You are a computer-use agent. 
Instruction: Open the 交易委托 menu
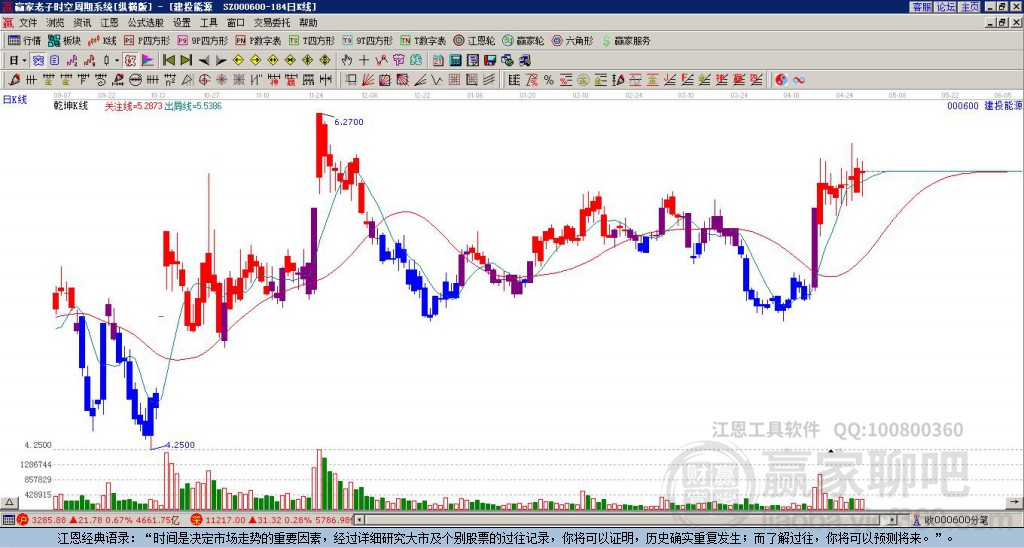tap(272, 23)
